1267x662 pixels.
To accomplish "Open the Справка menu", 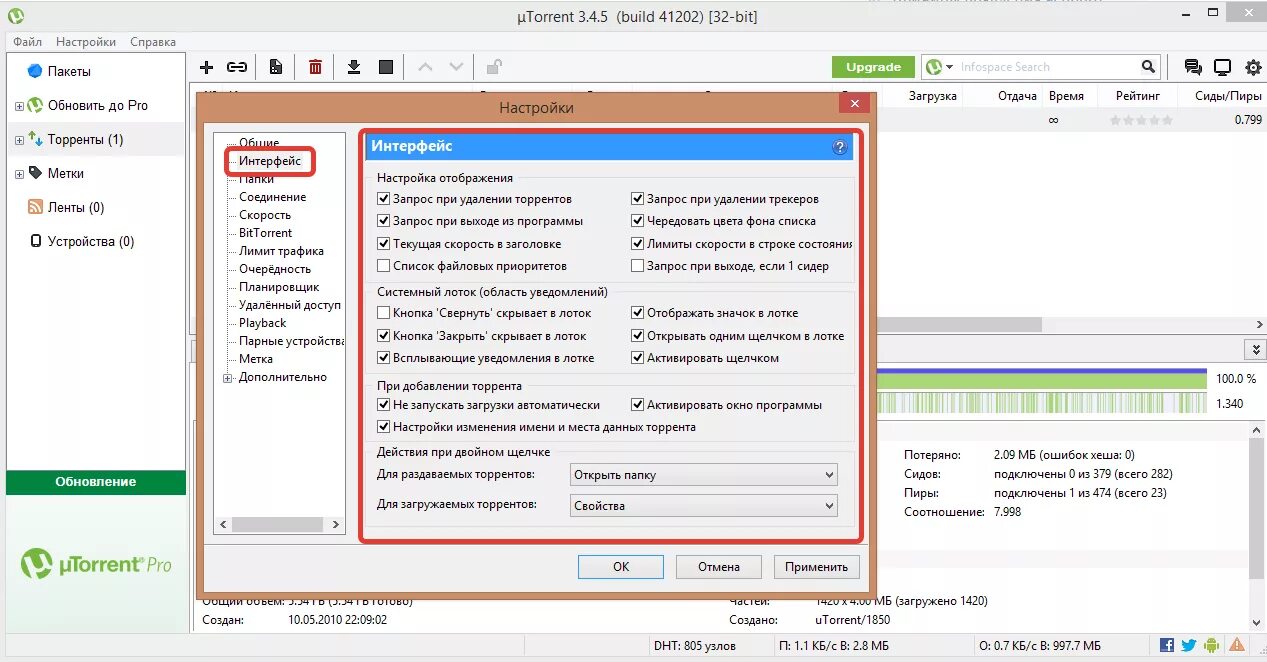I will 153,42.
